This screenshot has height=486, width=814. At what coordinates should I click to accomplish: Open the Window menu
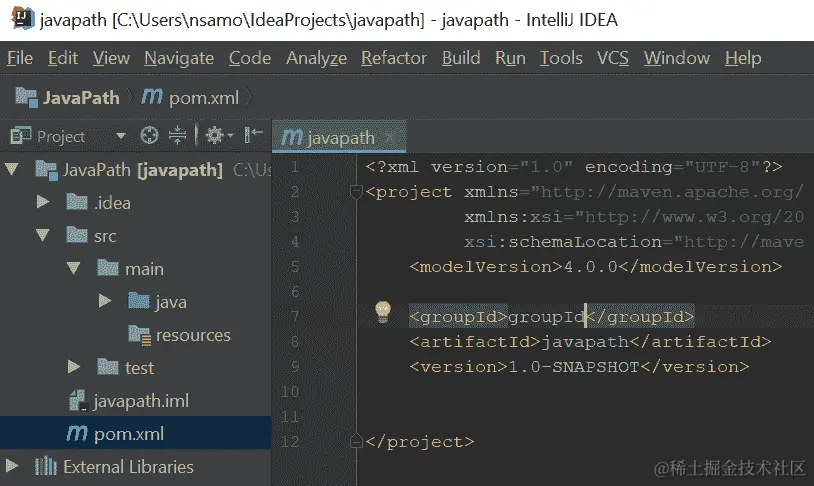[x=677, y=58]
